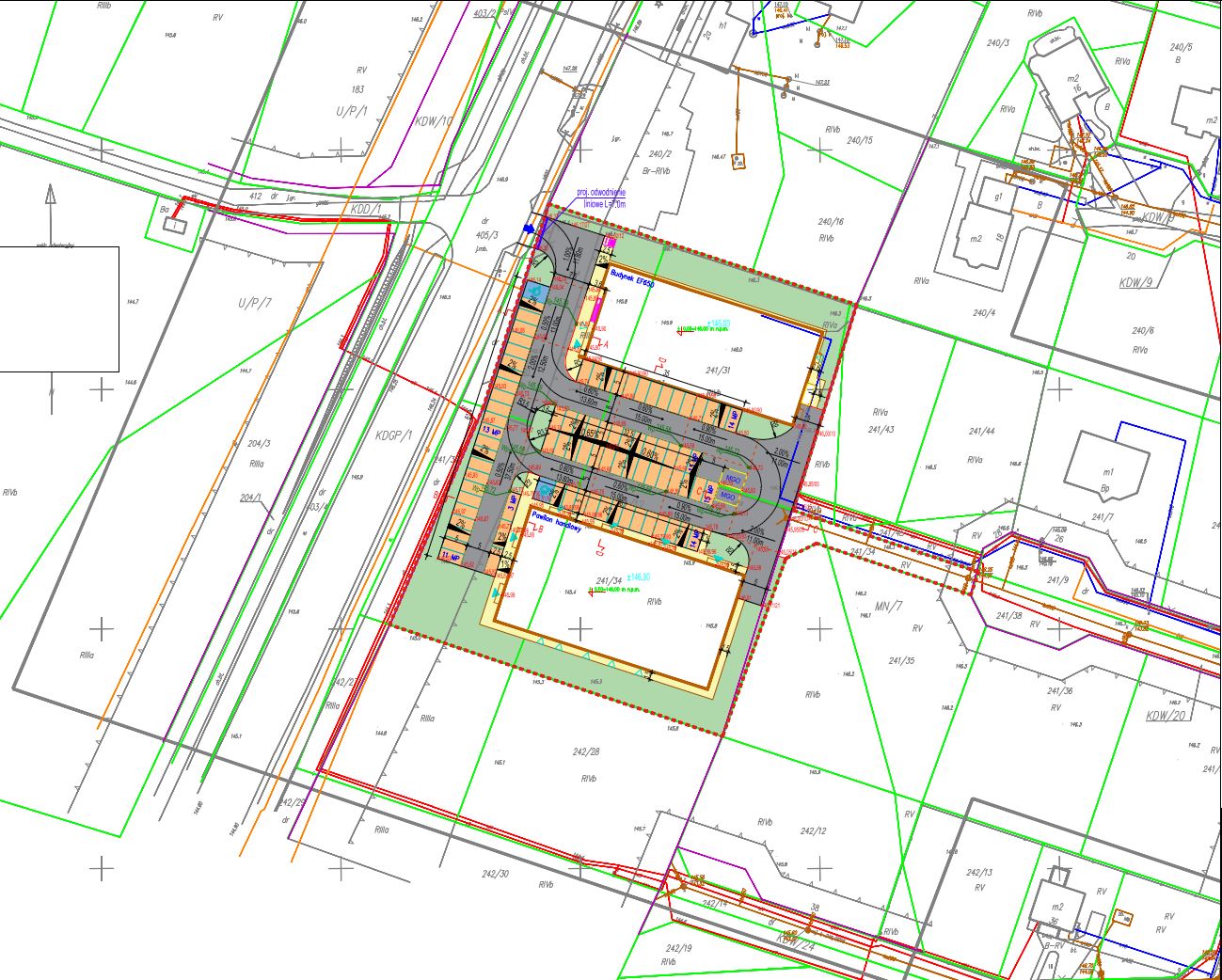Select the "11 MP" parking count label
1222x980 pixels.
[x=450, y=557]
